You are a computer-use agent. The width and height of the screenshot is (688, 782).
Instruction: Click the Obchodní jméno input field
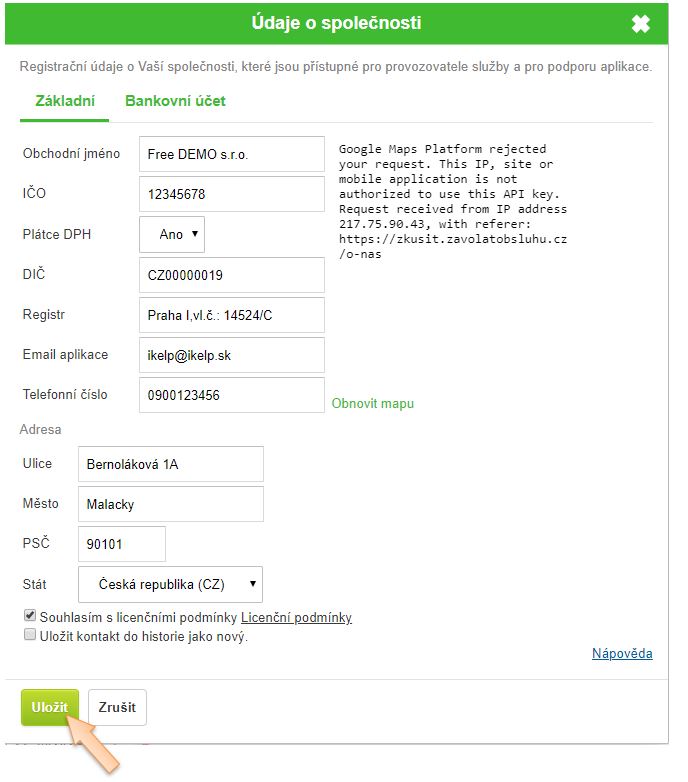pyautogui.click(x=231, y=154)
